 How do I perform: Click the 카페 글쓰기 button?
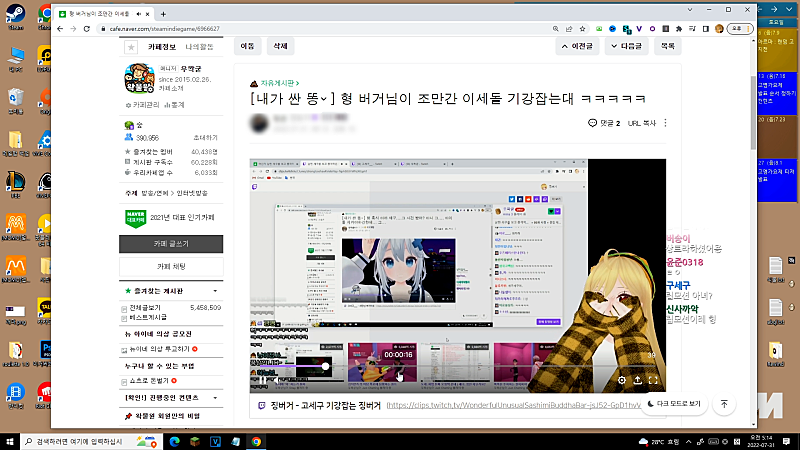tap(170, 244)
